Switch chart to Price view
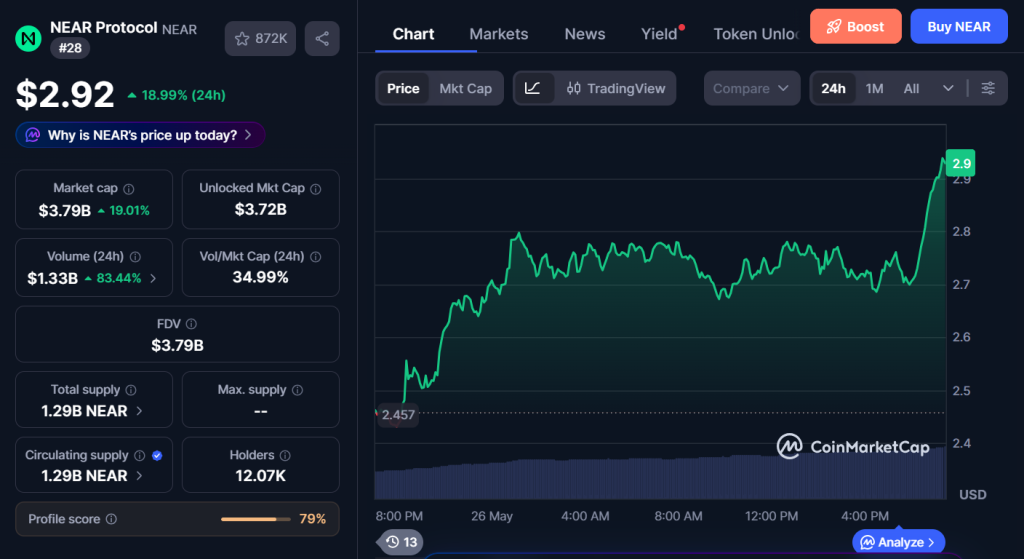 pos(403,88)
